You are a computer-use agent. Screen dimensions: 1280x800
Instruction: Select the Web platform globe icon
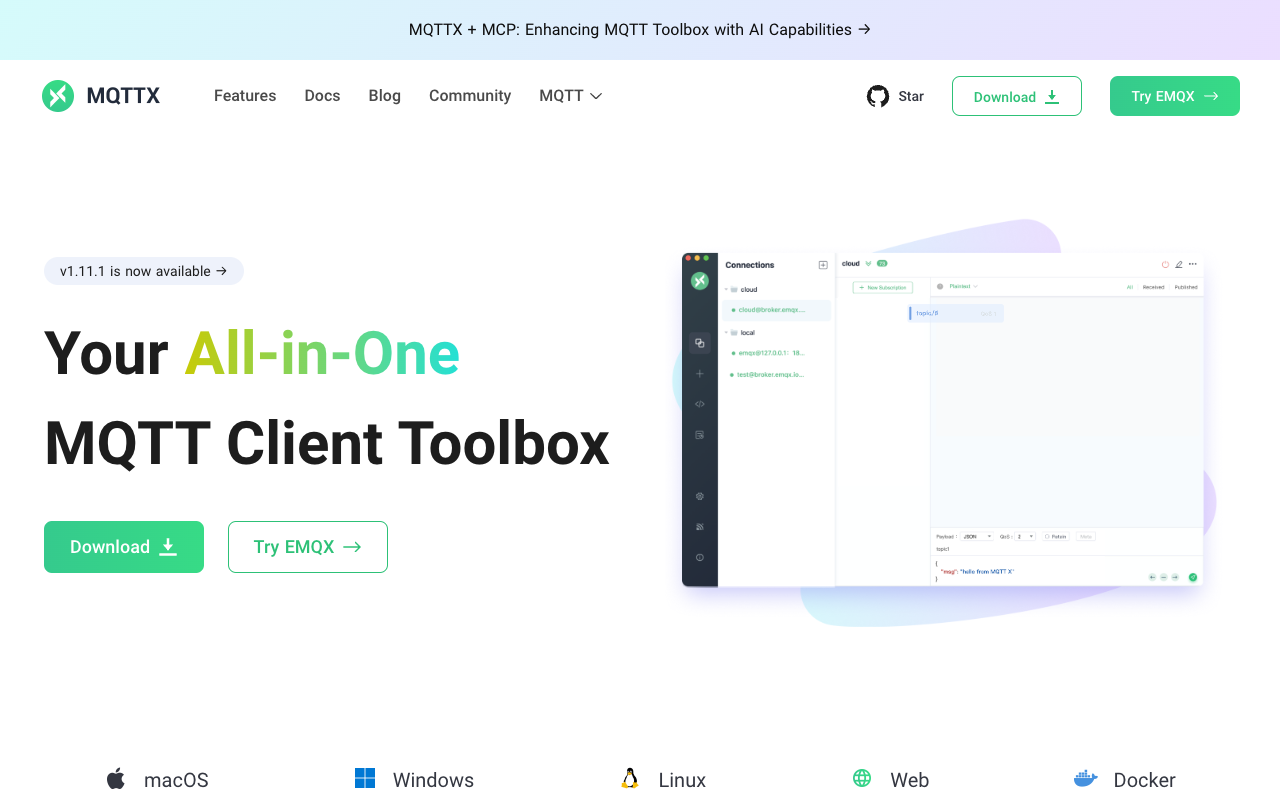tap(862, 779)
